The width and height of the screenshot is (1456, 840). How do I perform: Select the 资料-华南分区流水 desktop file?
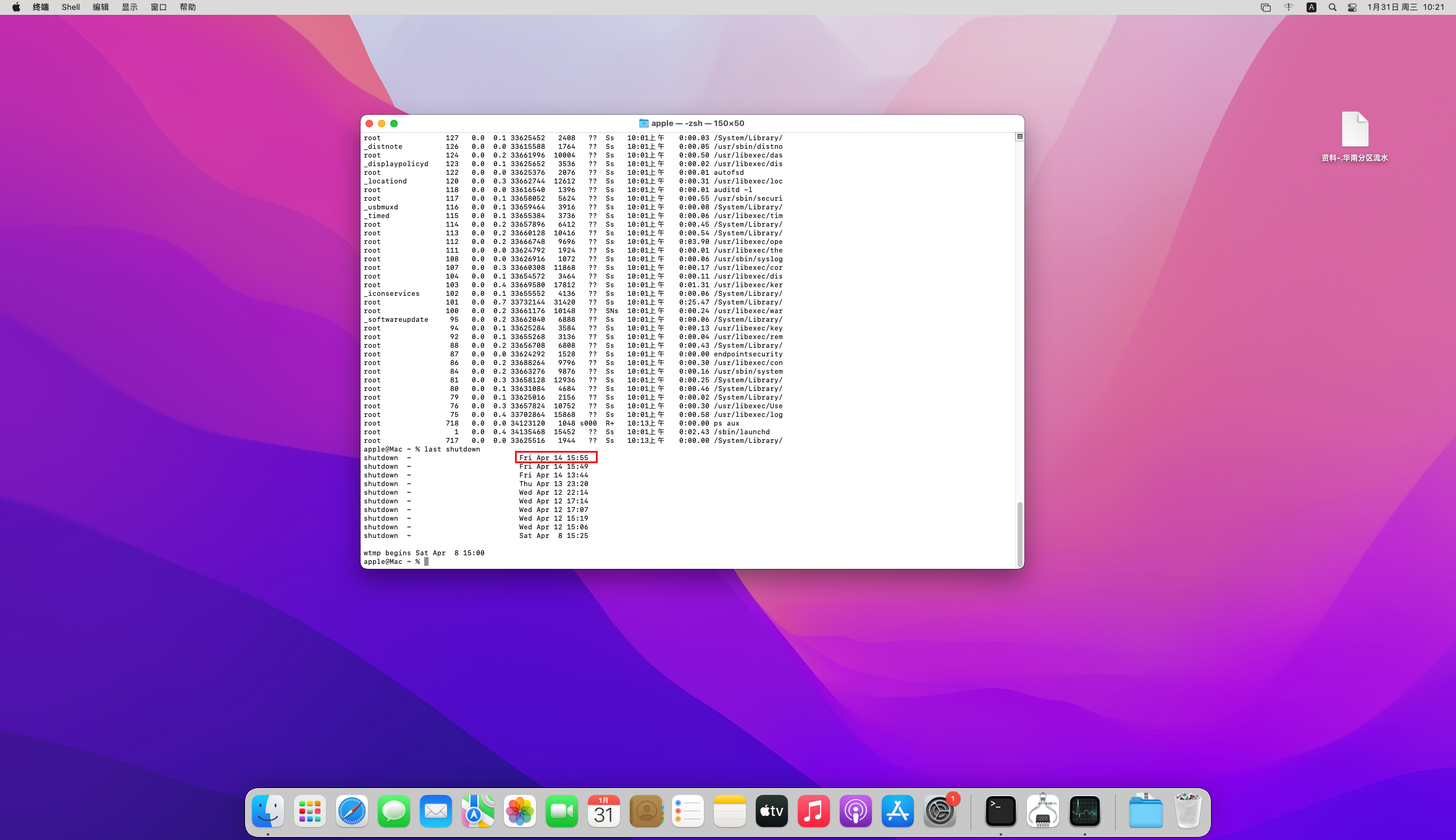tap(1355, 136)
